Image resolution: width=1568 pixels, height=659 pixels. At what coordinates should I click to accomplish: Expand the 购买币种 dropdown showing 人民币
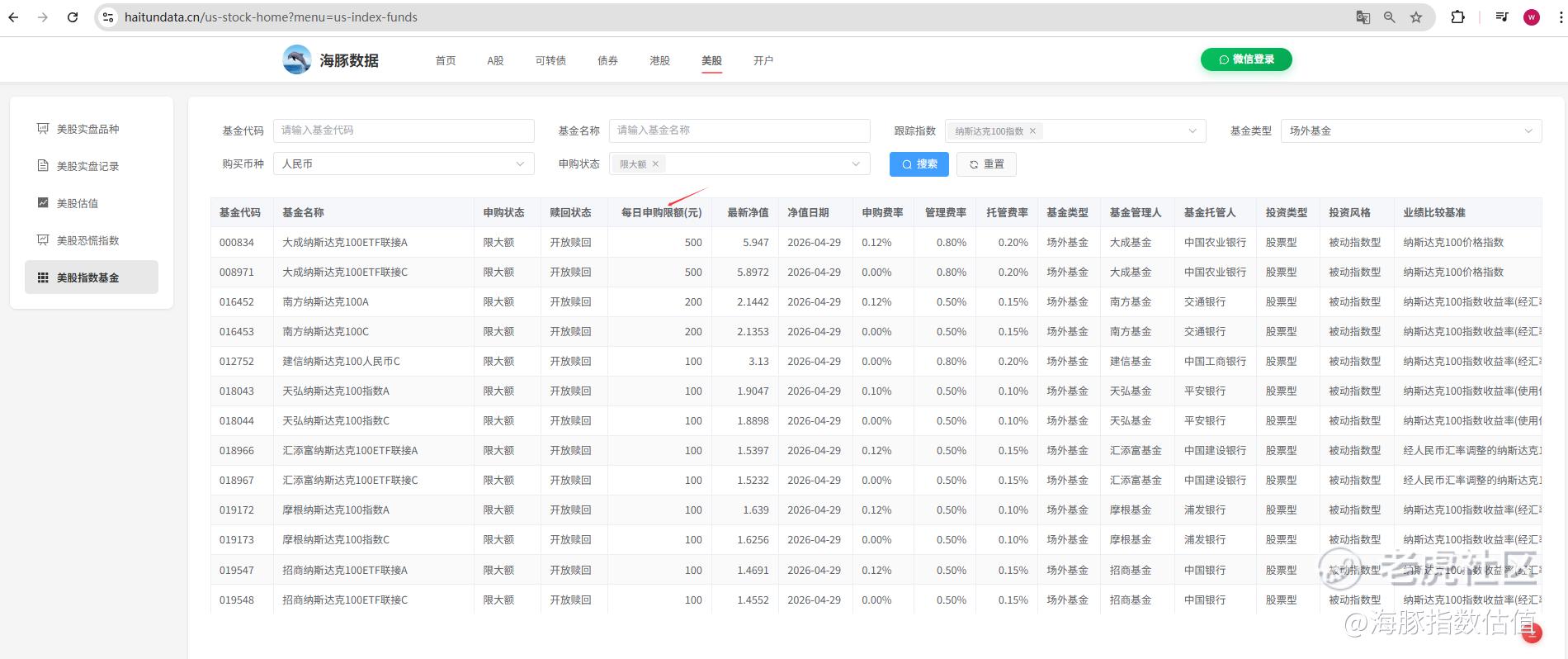click(404, 164)
